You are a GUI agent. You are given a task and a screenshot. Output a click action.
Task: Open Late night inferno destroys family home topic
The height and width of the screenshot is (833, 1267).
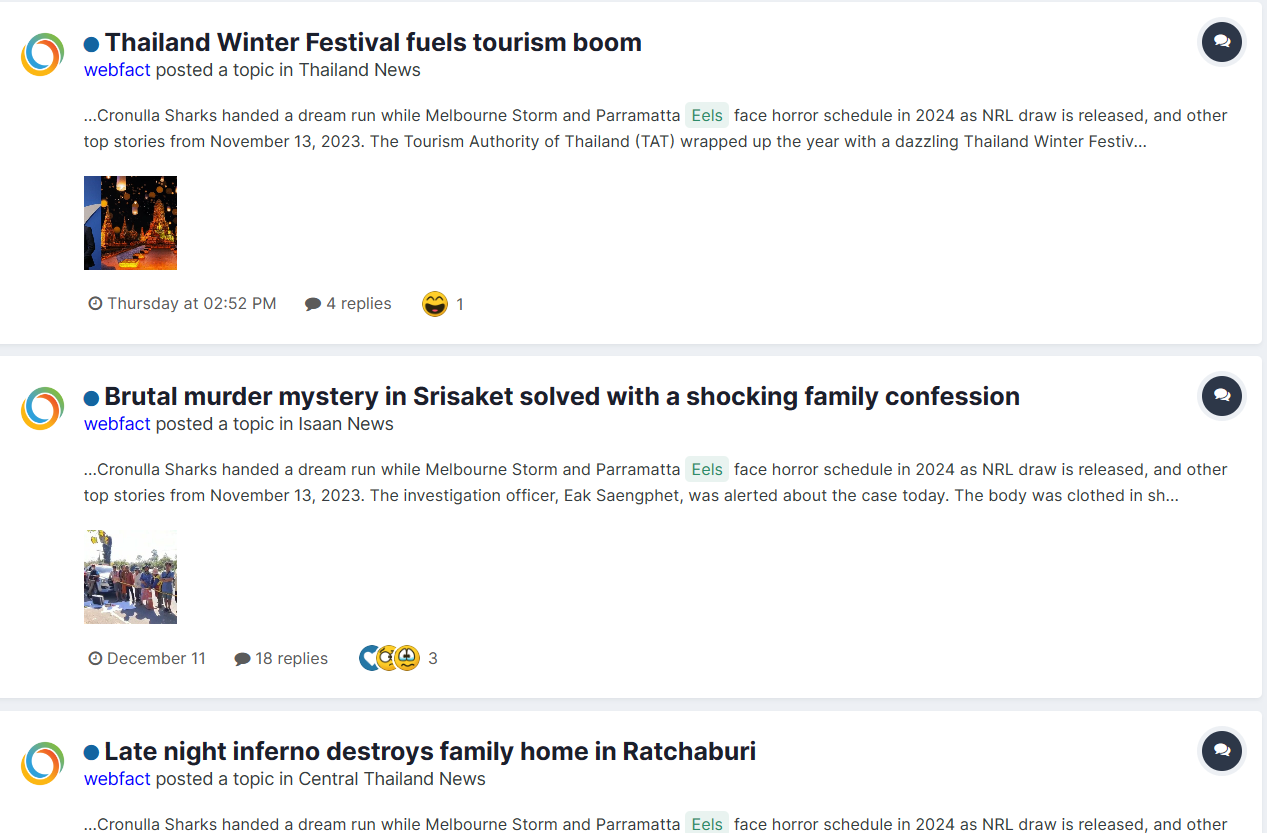pyautogui.click(x=430, y=751)
